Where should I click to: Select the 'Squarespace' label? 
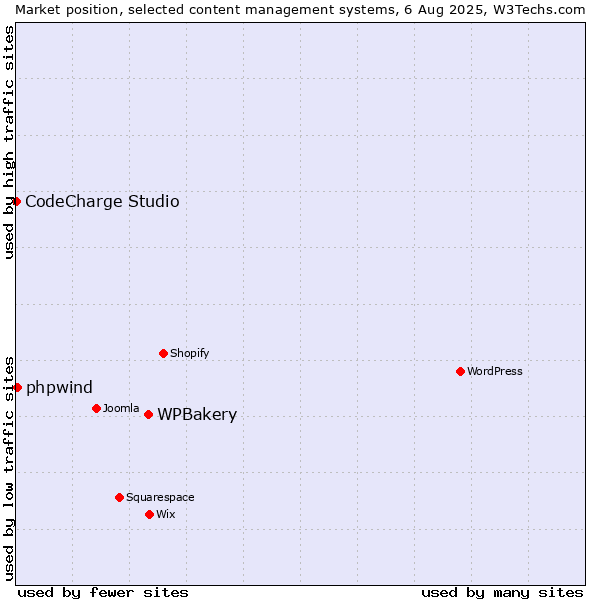pyautogui.click(x=160, y=497)
